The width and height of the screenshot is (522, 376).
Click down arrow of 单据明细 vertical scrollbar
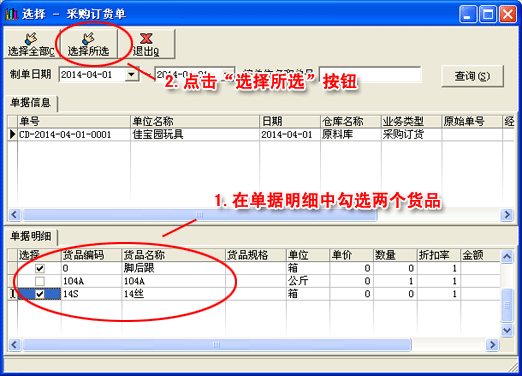click(507, 330)
